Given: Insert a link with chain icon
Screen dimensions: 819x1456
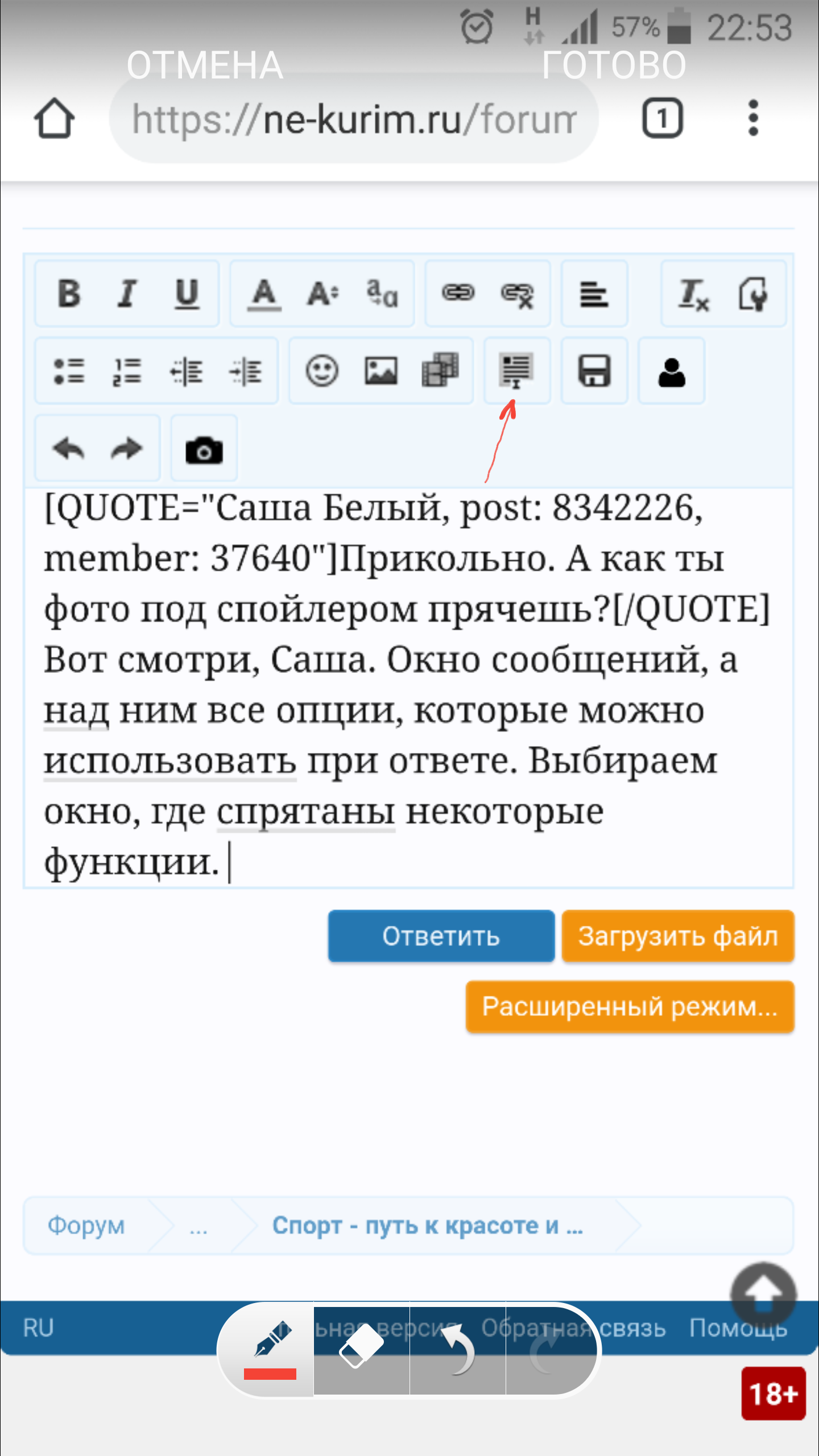Looking at the screenshot, I should coord(458,293).
